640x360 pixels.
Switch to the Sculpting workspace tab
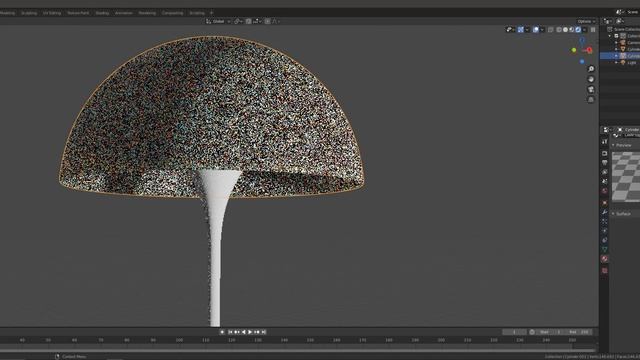pyautogui.click(x=29, y=13)
